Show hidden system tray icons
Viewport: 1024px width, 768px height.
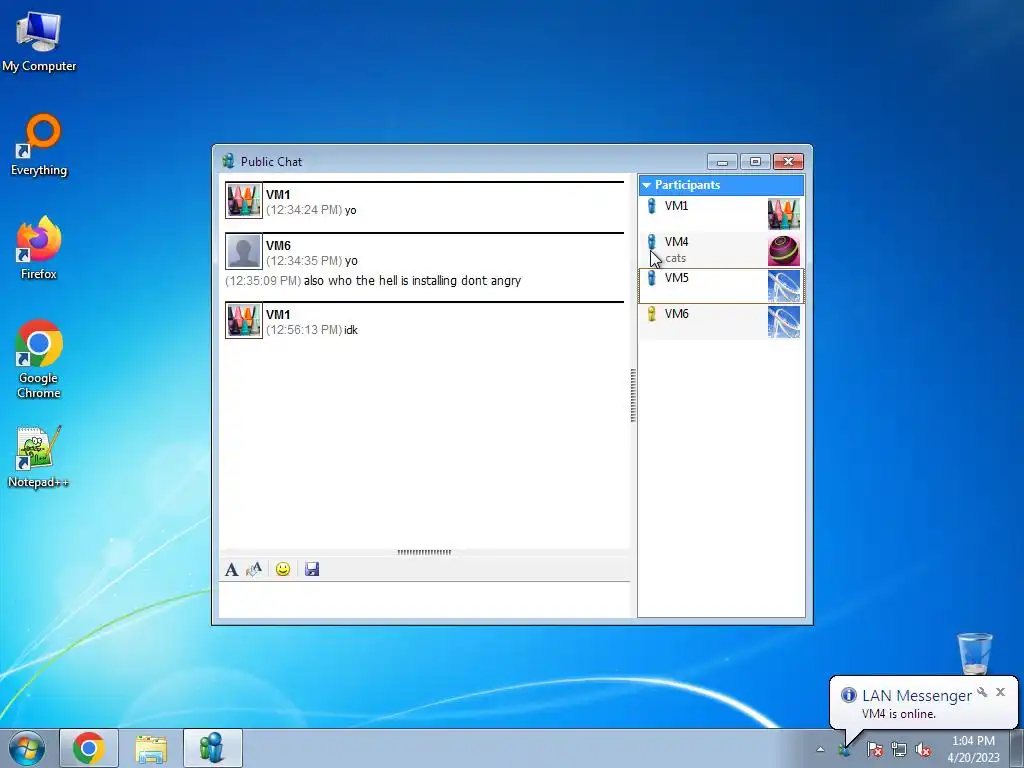820,749
